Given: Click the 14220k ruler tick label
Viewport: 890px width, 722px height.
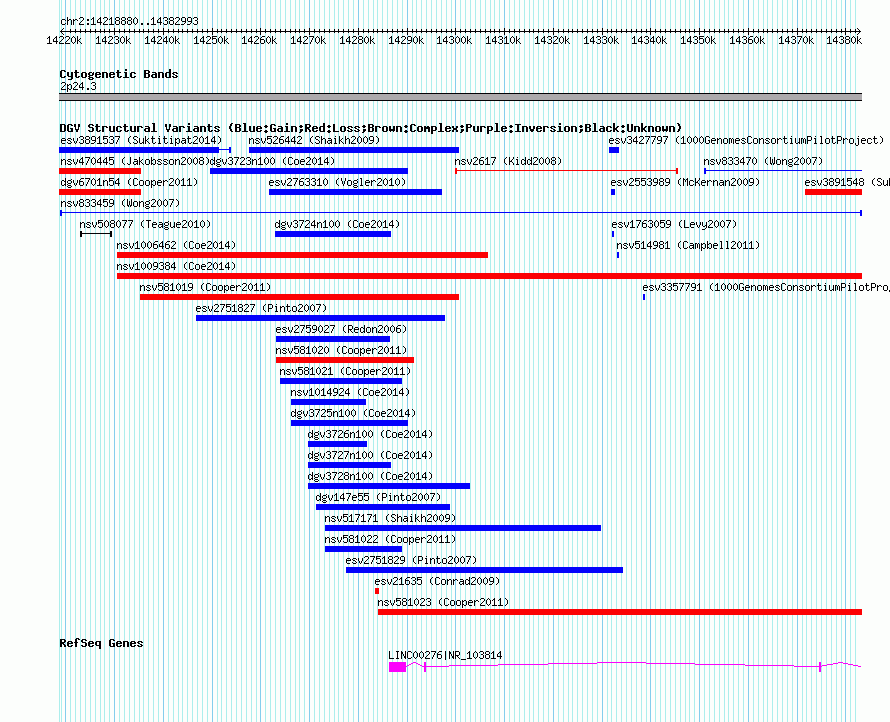Looking at the screenshot, I should pos(64,40).
